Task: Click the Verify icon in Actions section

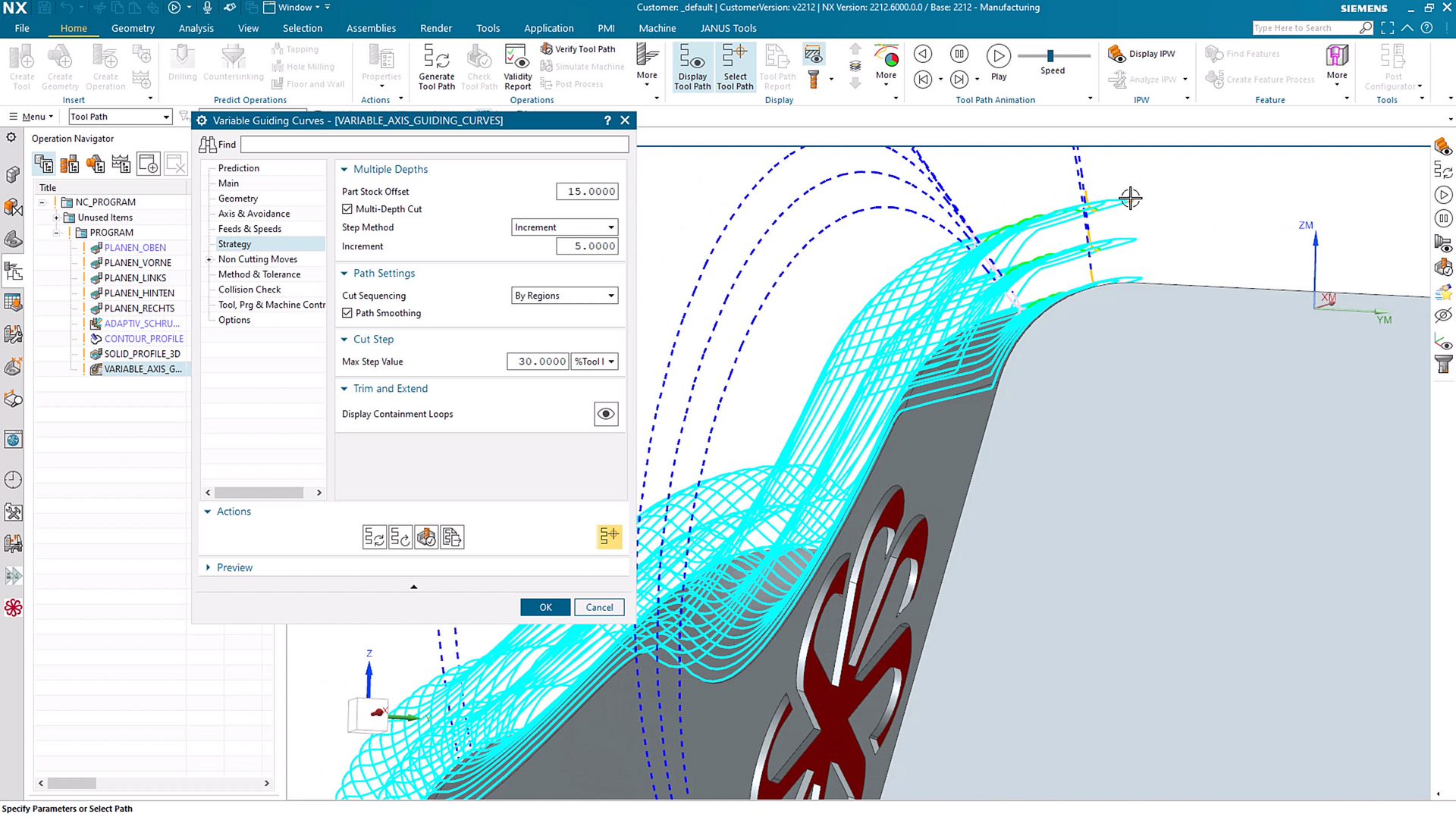Action: pyautogui.click(x=426, y=537)
